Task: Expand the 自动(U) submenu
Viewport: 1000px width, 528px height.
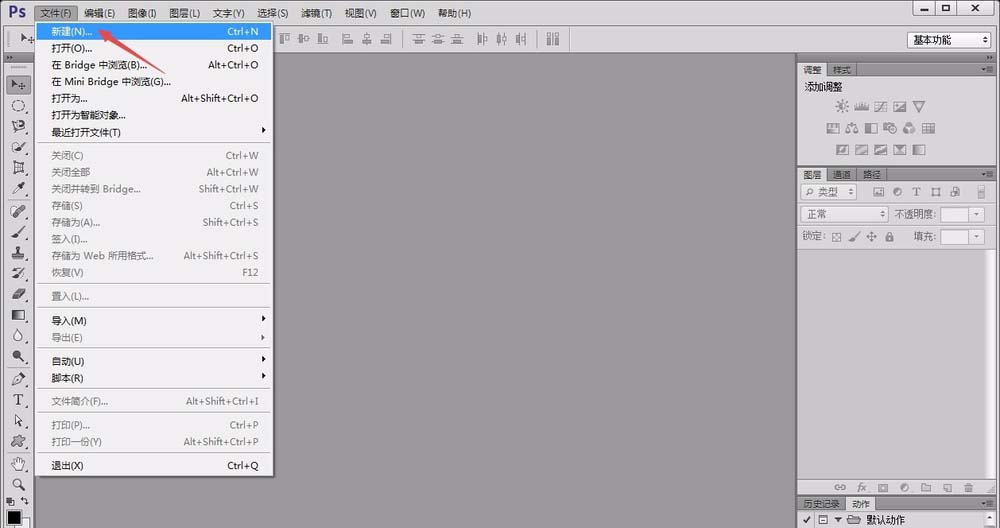Action: pos(155,361)
